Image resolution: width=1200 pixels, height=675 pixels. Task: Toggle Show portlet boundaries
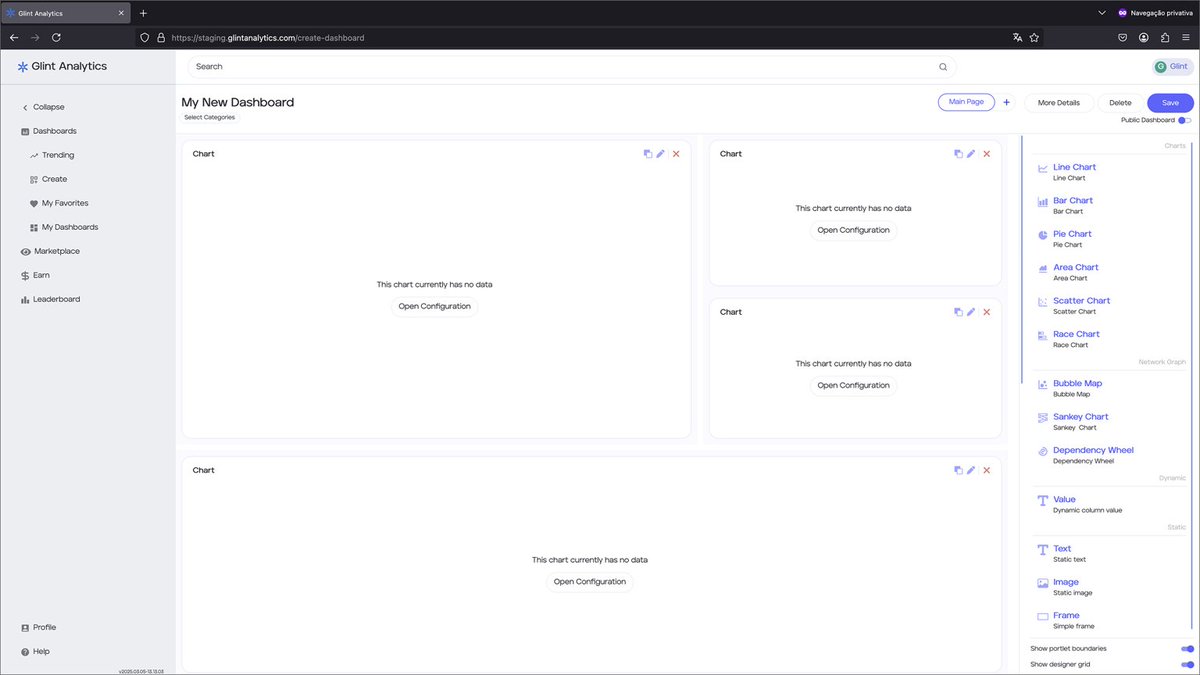coord(1187,649)
